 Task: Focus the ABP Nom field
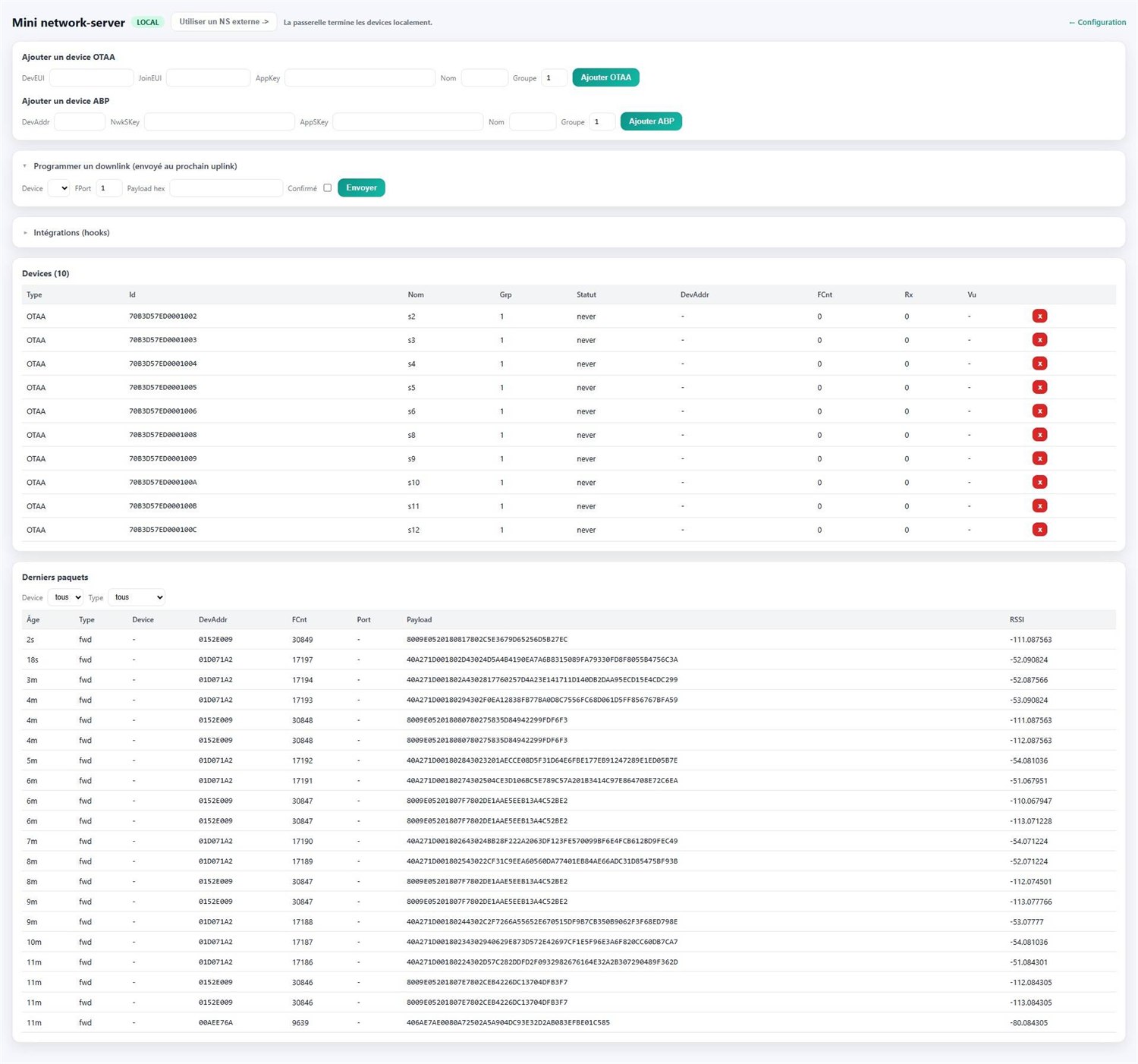(533, 121)
